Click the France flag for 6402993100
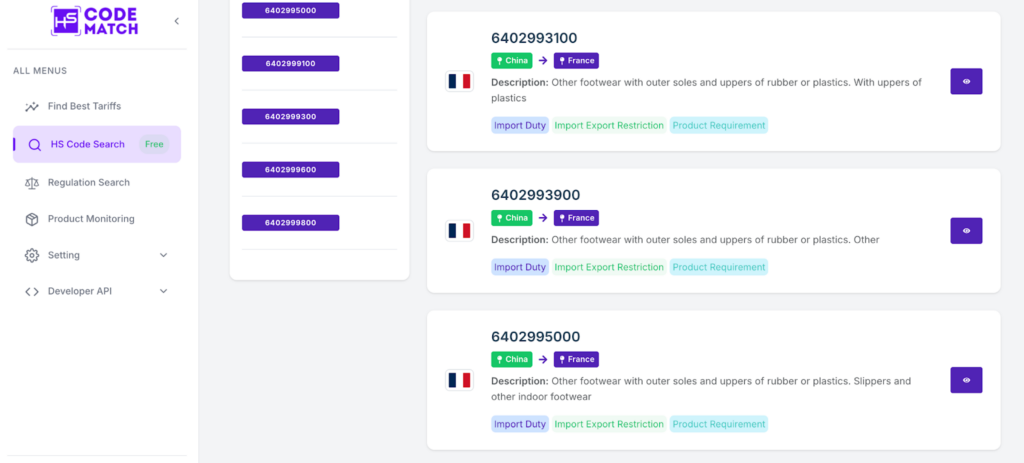 (459, 82)
